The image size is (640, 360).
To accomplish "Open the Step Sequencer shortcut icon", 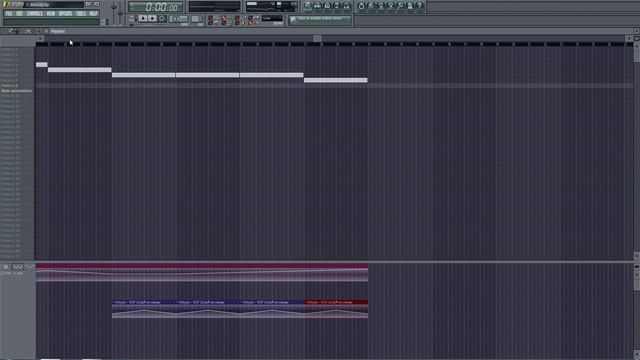I will pyautogui.click(x=318, y=6).
